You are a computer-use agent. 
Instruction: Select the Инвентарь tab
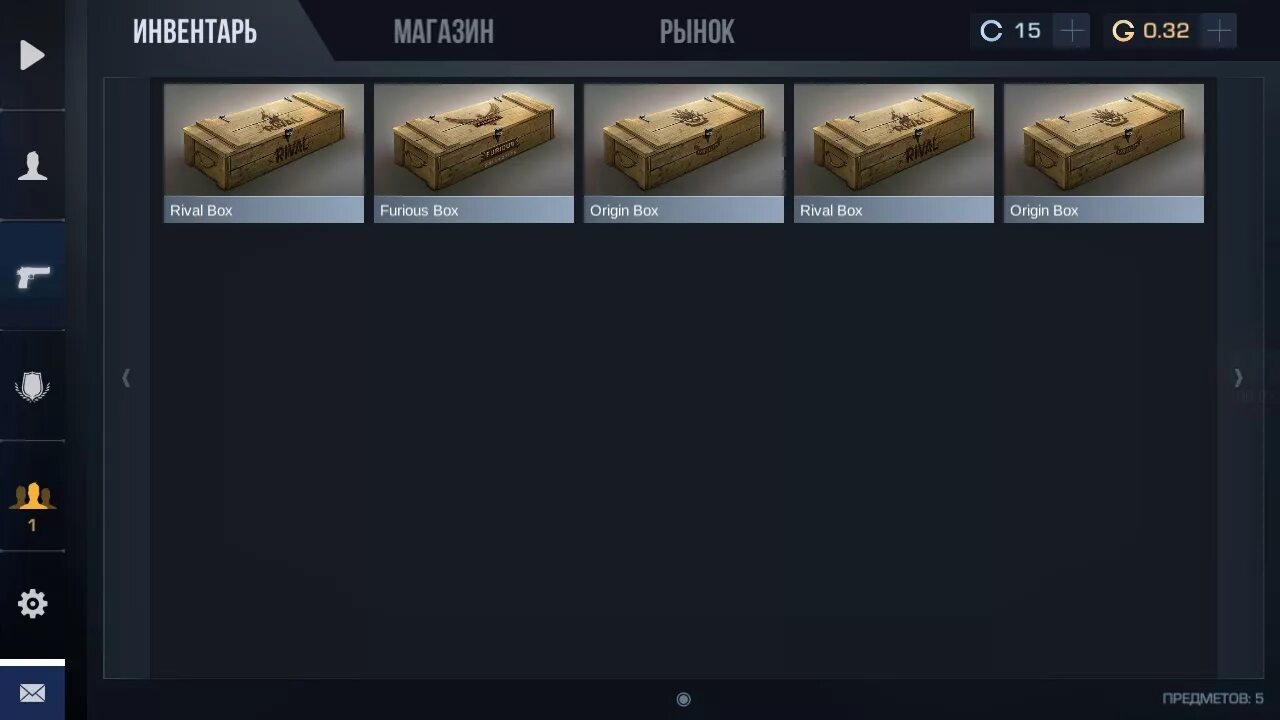(195, 32)
